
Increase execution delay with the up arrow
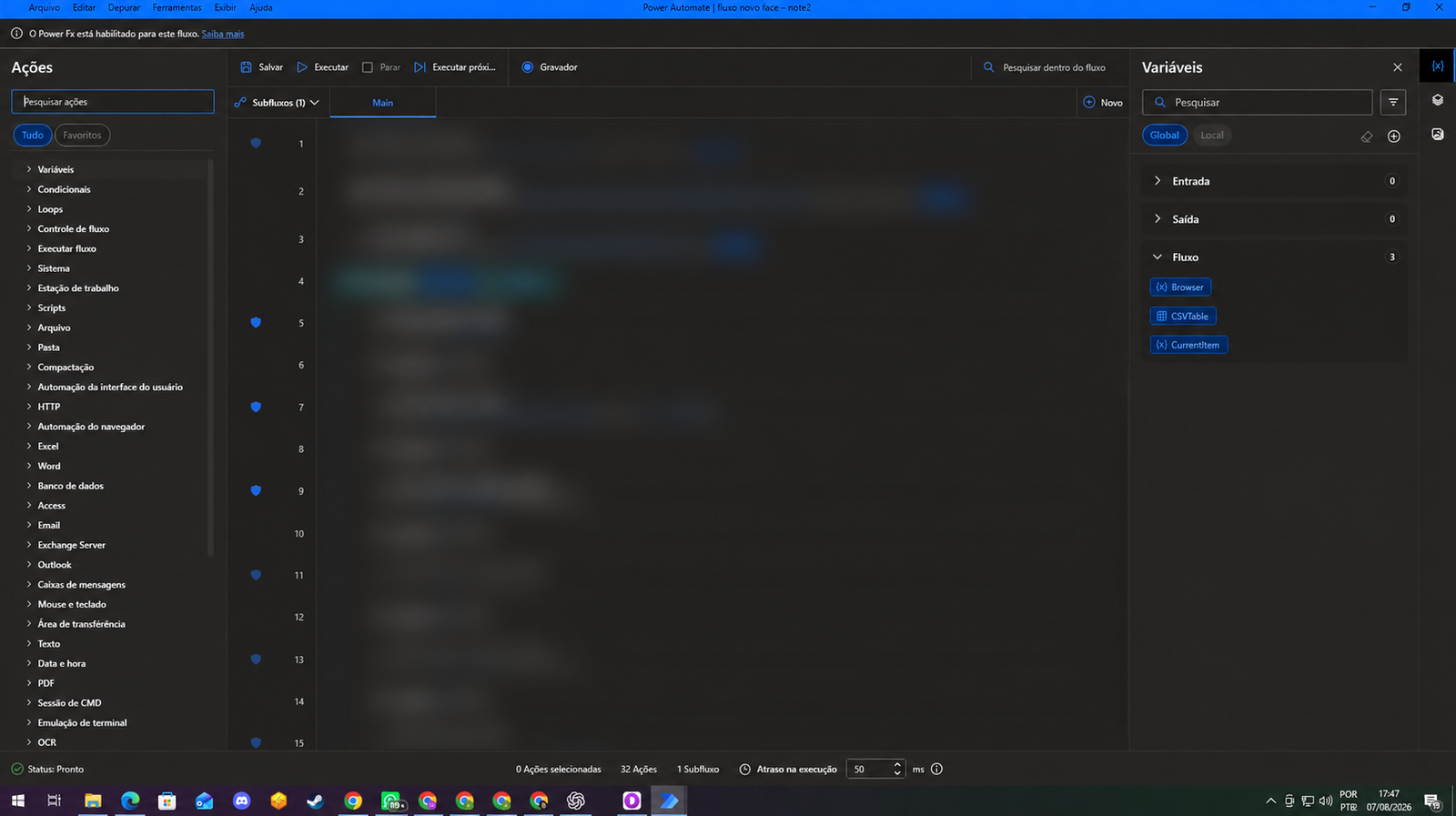pos(897,765)
